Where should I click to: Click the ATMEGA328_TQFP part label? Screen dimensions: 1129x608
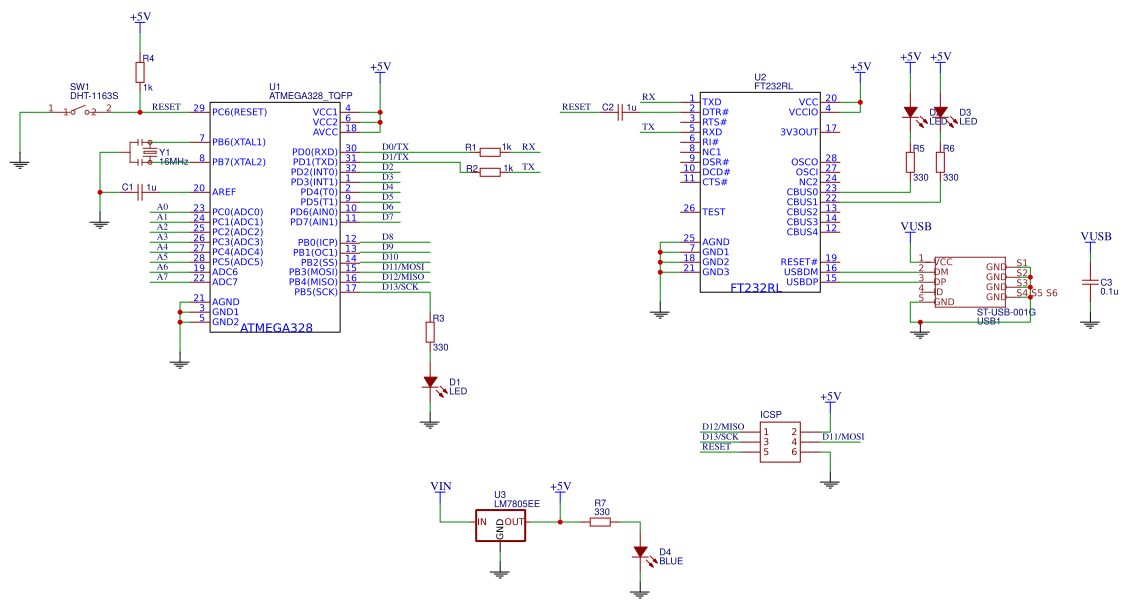[x=311, y=96]
